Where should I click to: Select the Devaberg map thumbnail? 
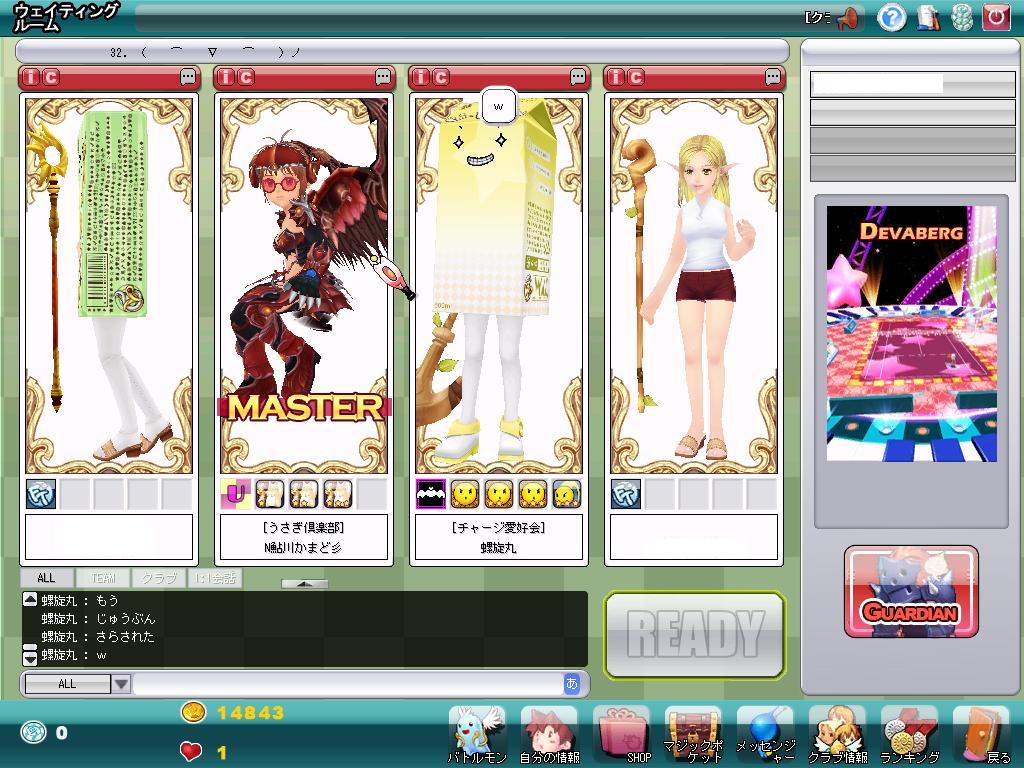click(x=911, y=334)
